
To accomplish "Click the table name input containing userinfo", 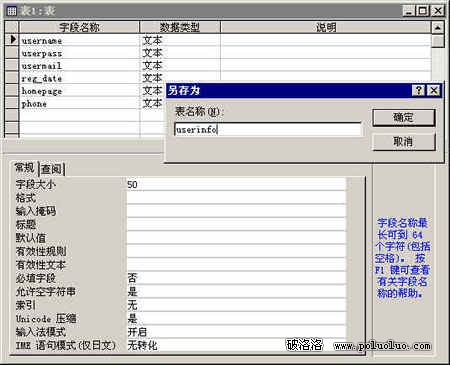I will click(268, 129).
